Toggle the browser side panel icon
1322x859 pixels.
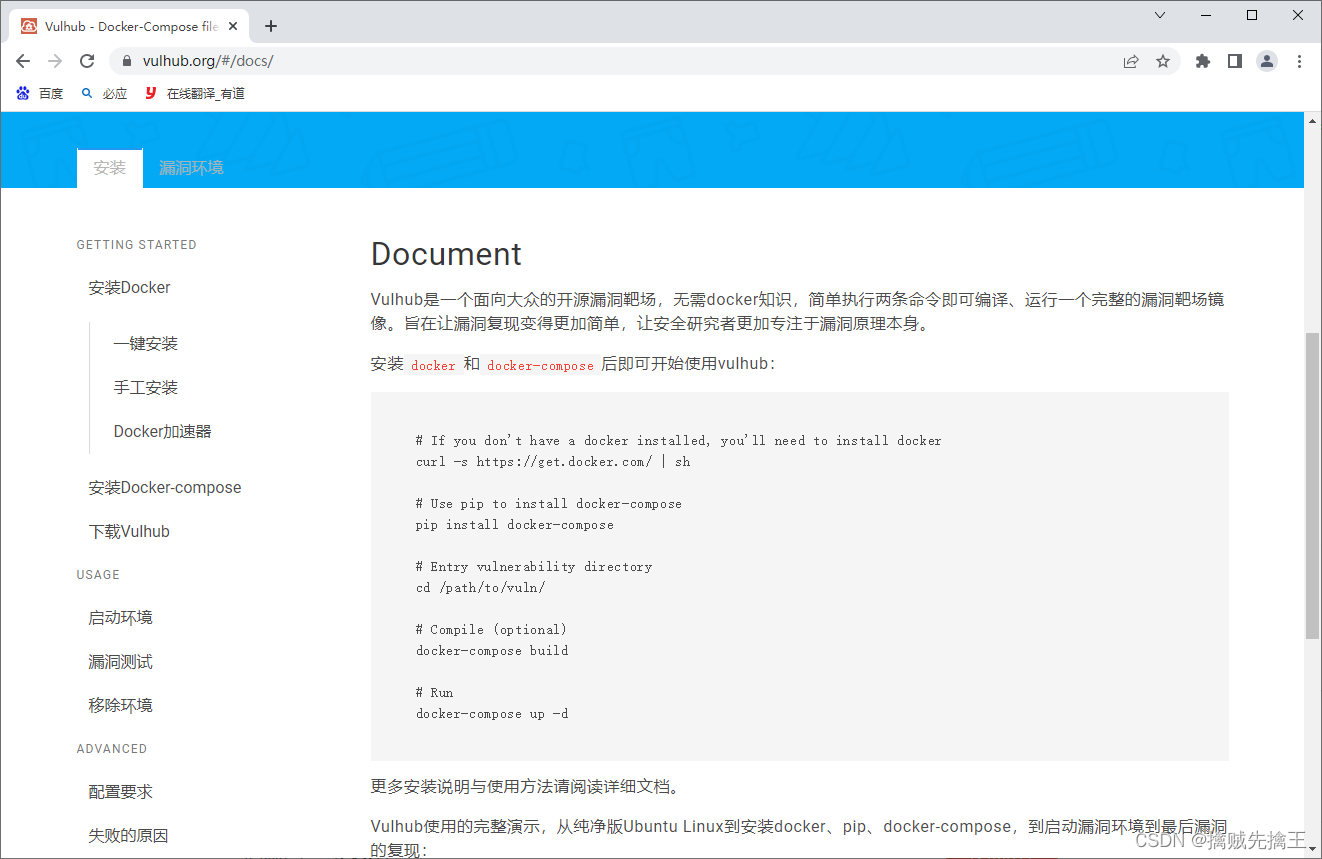tap(1235, 61)
